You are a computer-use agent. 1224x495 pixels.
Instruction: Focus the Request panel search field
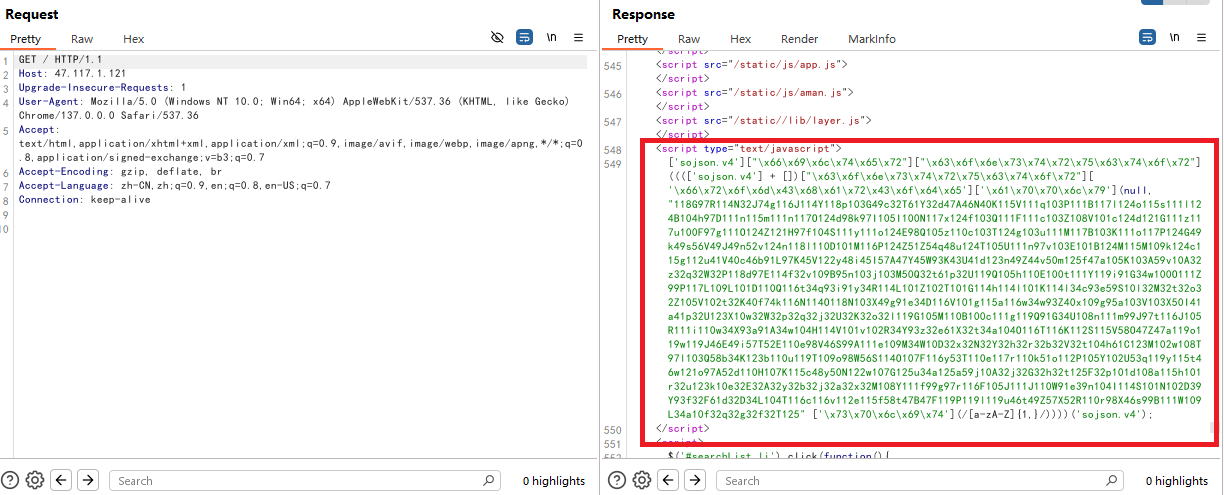tap(305, 480)
